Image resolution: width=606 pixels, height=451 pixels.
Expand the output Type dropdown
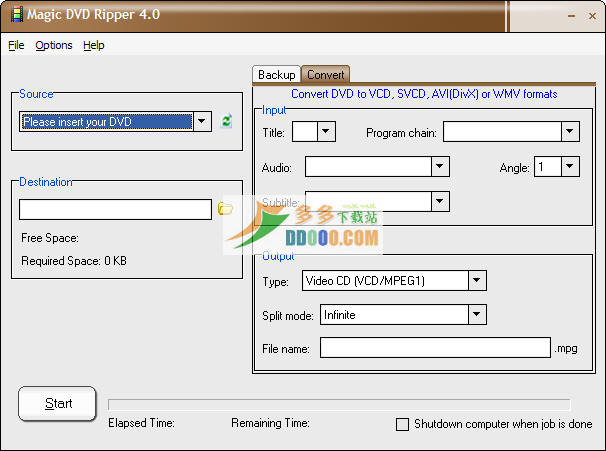(477, 281)
